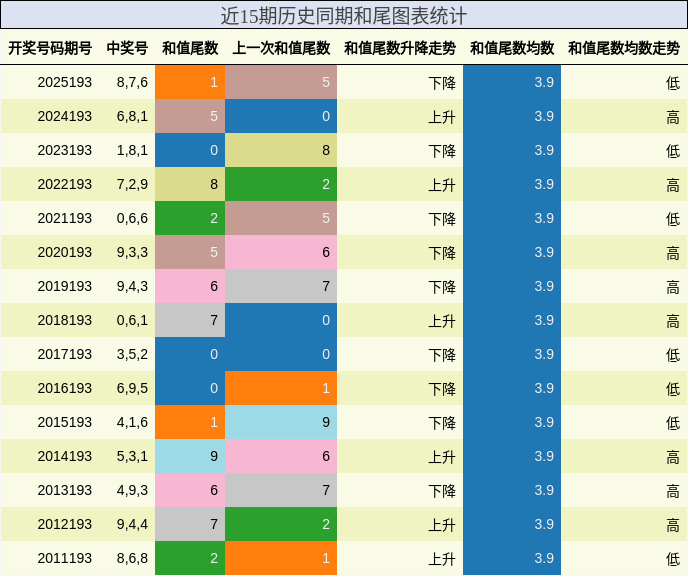Image resolution: width=688 pixels, height=576 pixels.
Task: Click the title 近15期历史同期和尾图表统计
Action: 344,16
